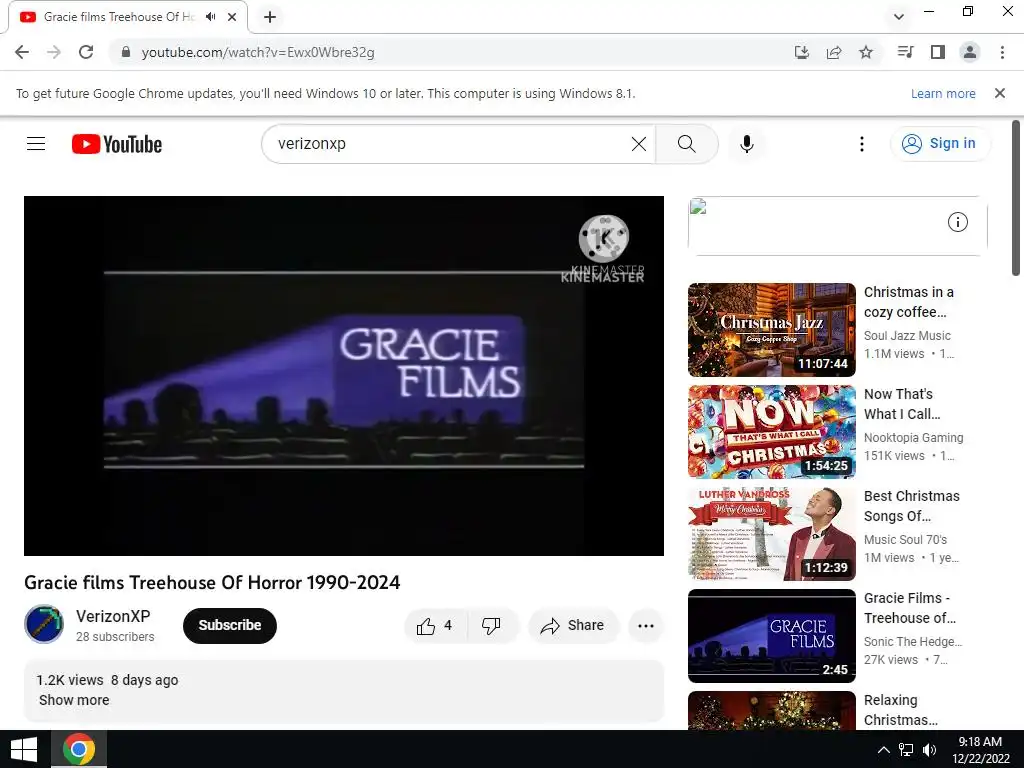Click the ad info icon
This screenshot has width=1024, height=768.
957,222
